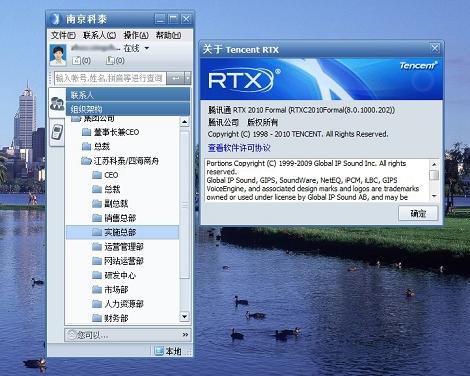
Task: Click the Copyright (C) 1998 - 2010 TENCENT text
Action: 298,134
